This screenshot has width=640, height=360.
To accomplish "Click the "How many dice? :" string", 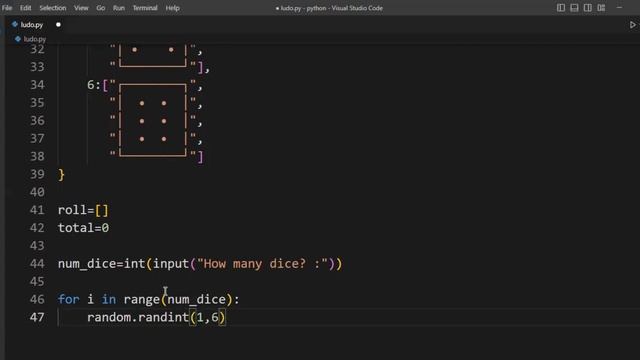I will coord(262,264).
